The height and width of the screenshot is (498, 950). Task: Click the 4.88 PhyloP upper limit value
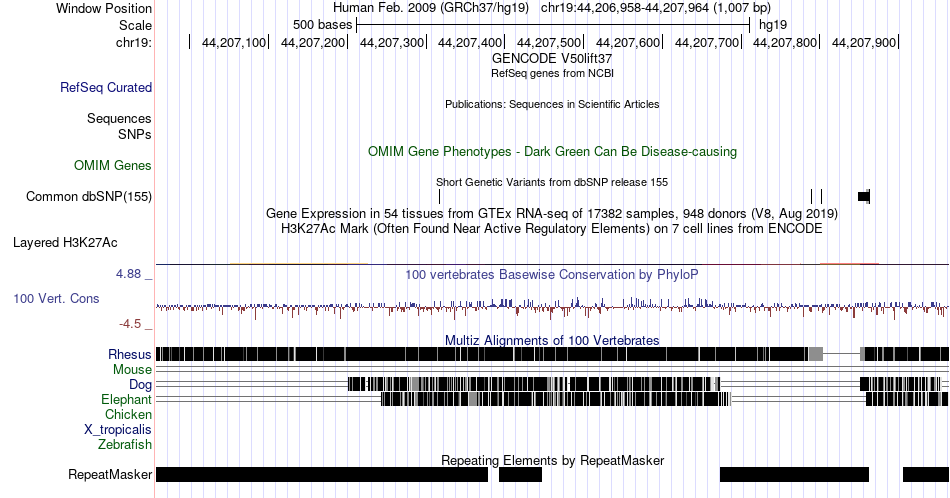coord(129,274)
